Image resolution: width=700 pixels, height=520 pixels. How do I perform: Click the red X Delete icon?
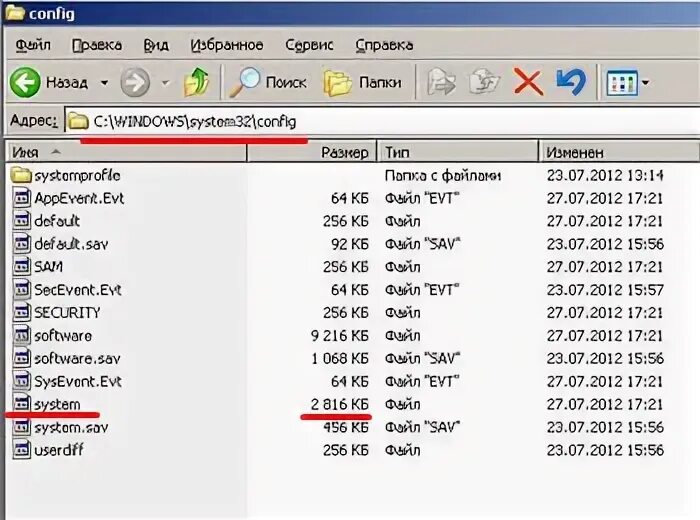(x=528, y=82)
